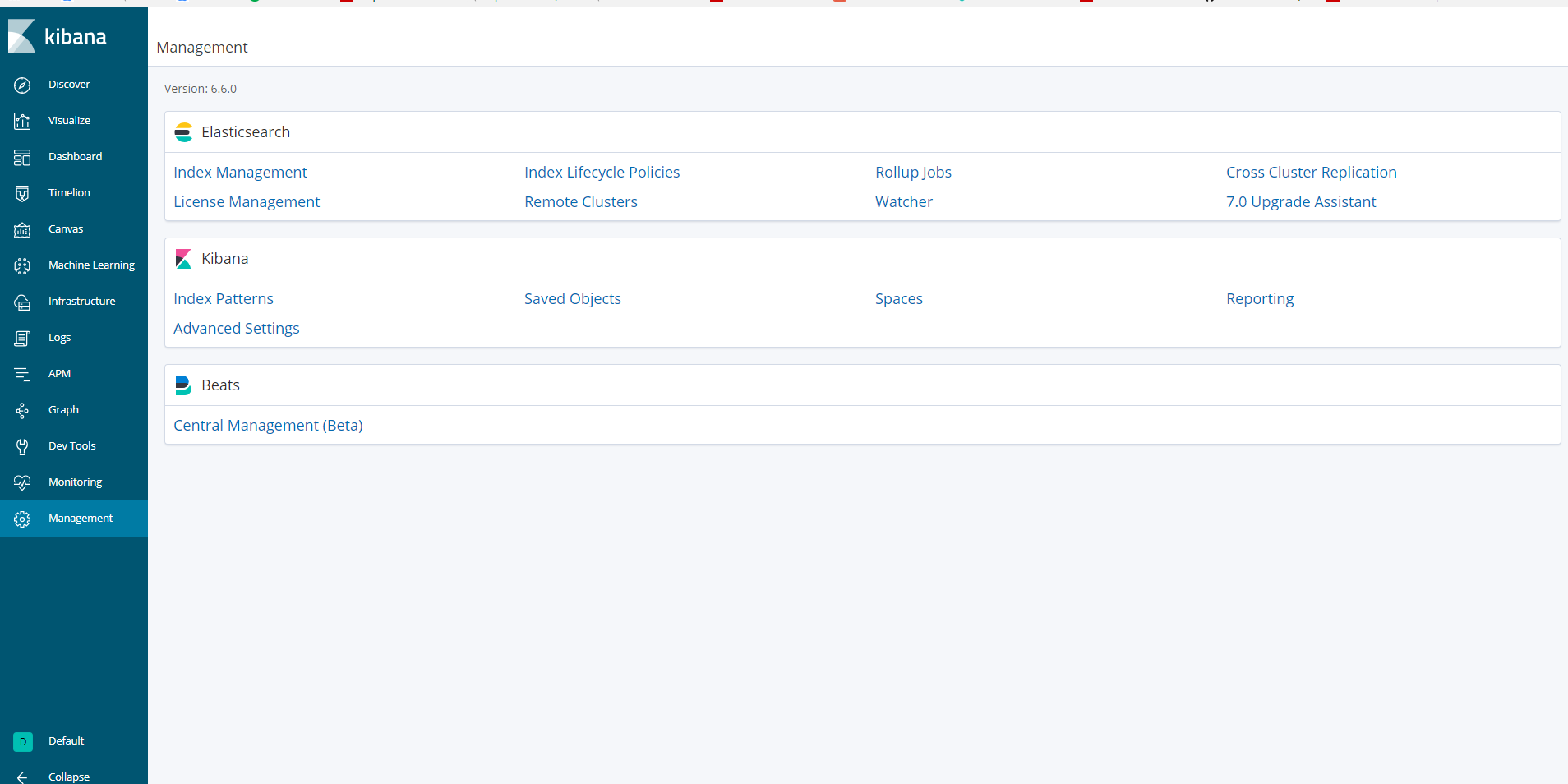Image resolution: width=1568 pixels, height=784 pixels.
Task: Open Index Patterns link
Action: (224, 299)
